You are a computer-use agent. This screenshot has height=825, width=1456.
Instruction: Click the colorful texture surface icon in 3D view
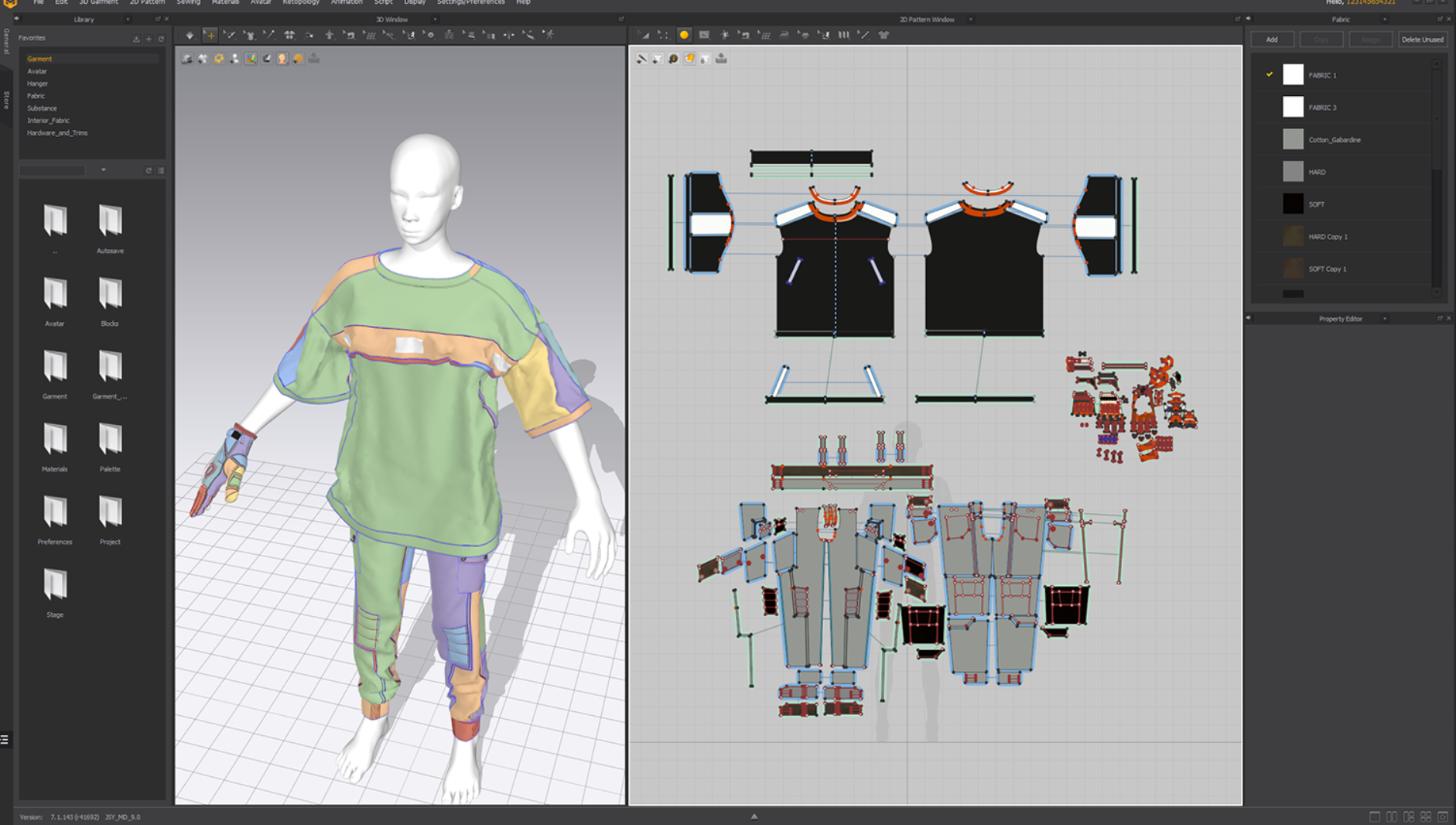251,59
